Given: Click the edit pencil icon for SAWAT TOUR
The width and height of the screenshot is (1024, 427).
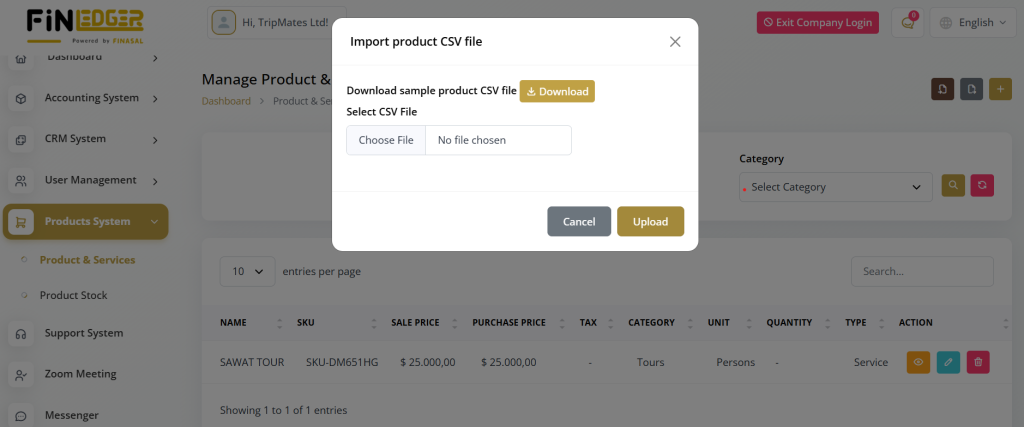Looking at the screenshot, I should tap(948, 362).
